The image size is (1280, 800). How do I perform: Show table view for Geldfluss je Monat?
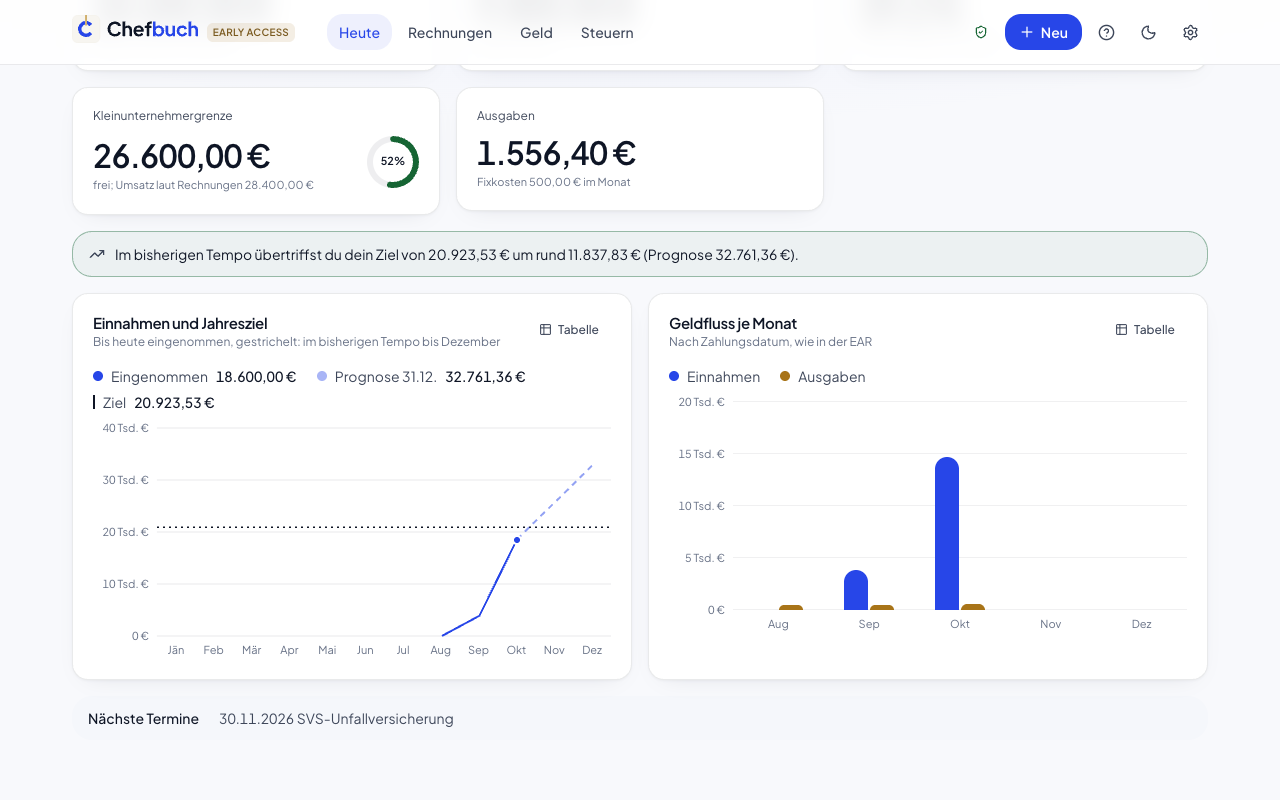pyautogui.click(x=1145, y=329)
